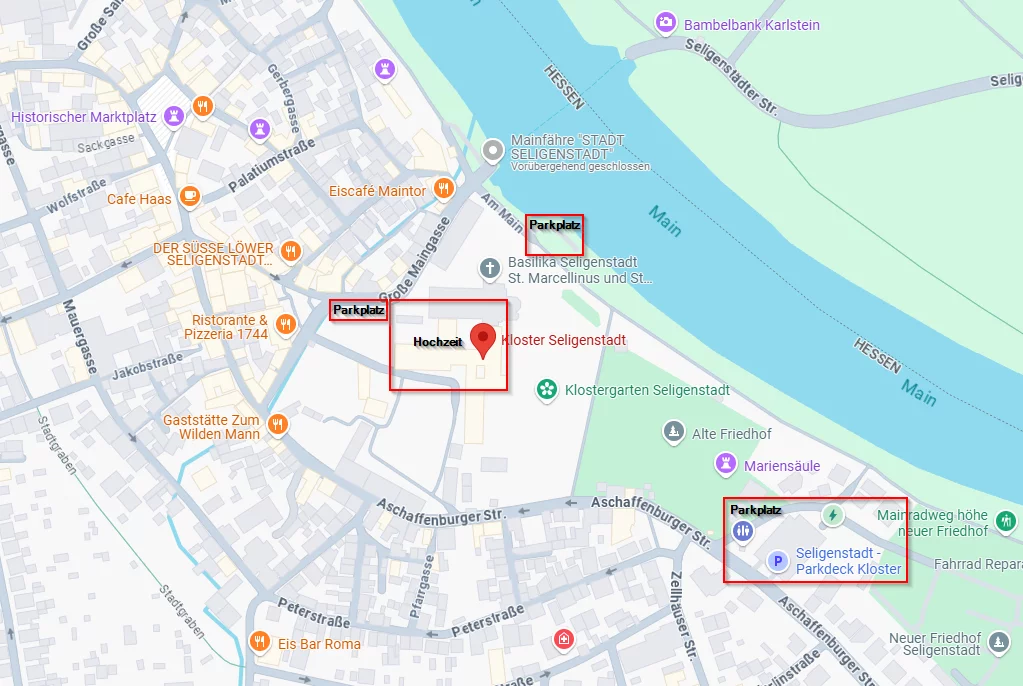Select the Mariensäule purple monument icon
Screen dimensions: 1023x686
[x=725, y=464]
